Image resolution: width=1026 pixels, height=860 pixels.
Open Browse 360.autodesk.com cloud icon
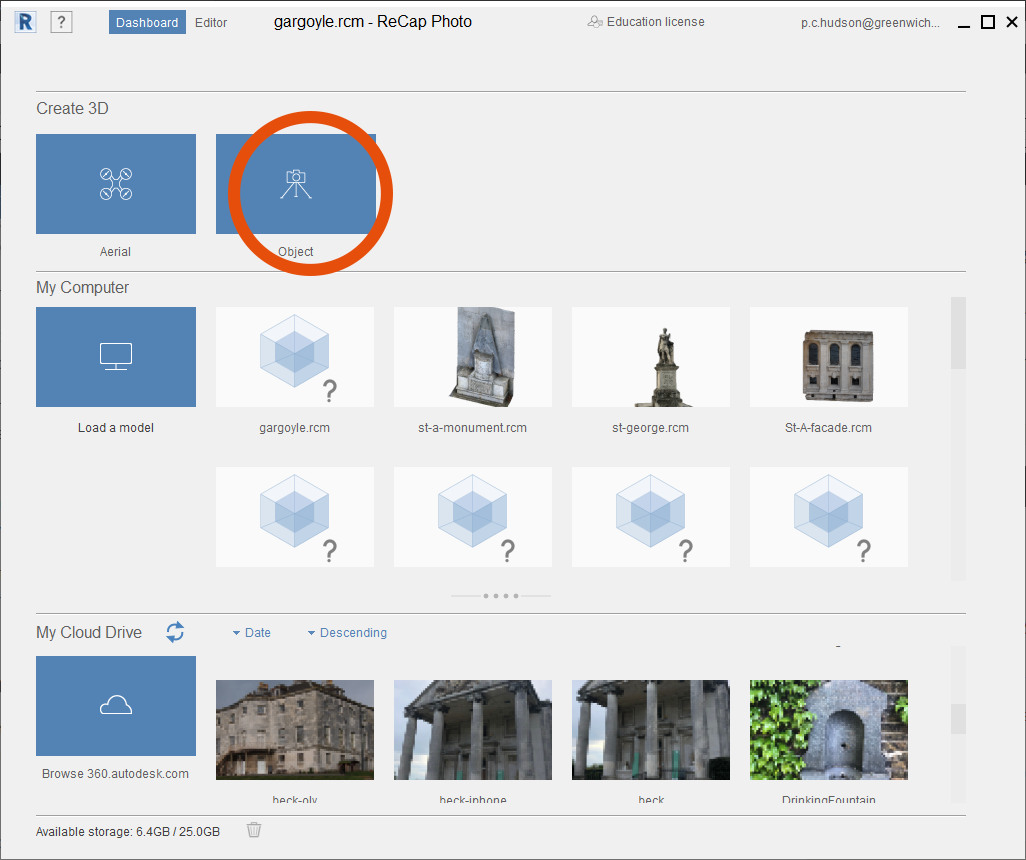pyautogui.click(x=115, y=706)
